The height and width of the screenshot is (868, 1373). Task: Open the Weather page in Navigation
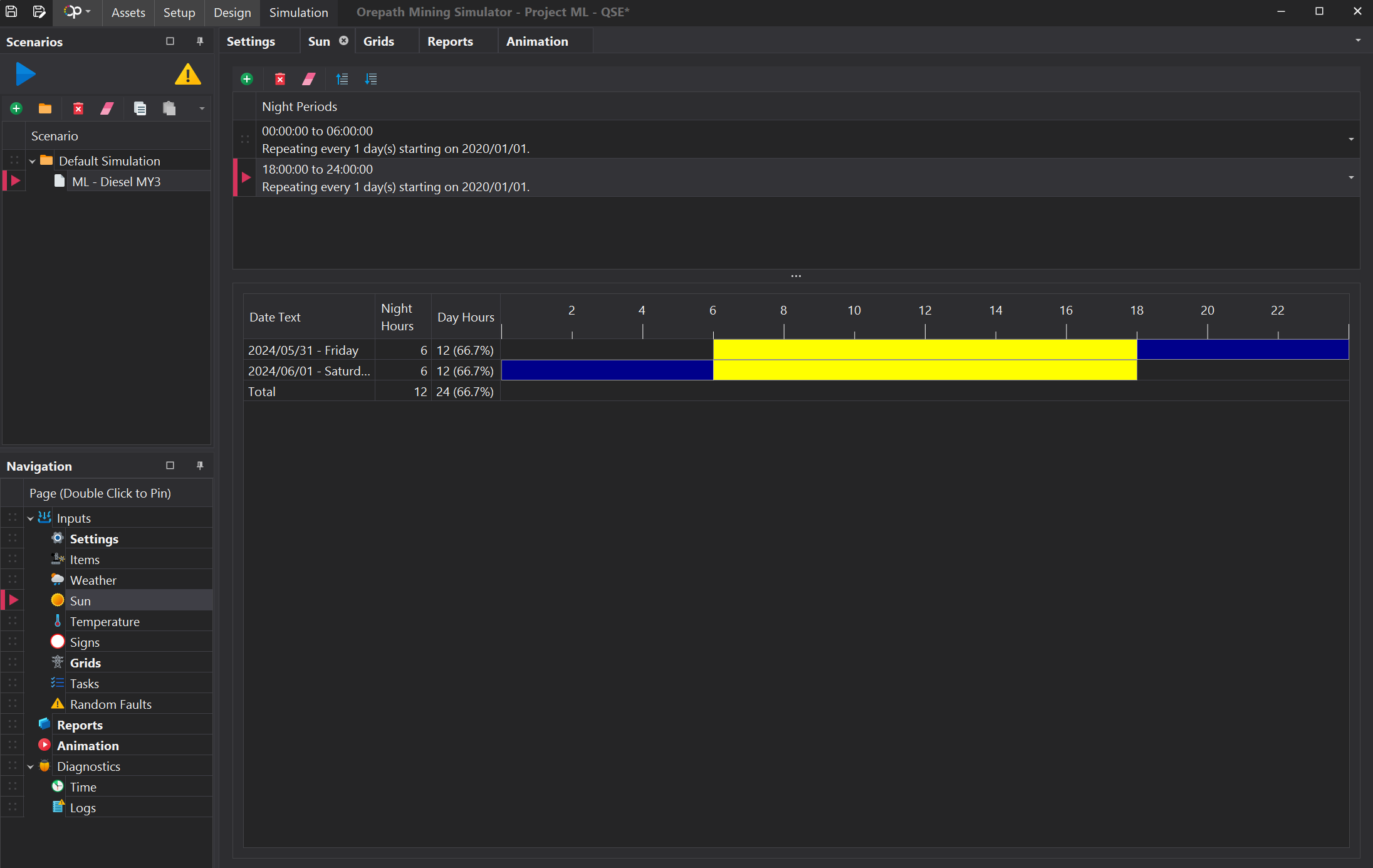point(93,580)
